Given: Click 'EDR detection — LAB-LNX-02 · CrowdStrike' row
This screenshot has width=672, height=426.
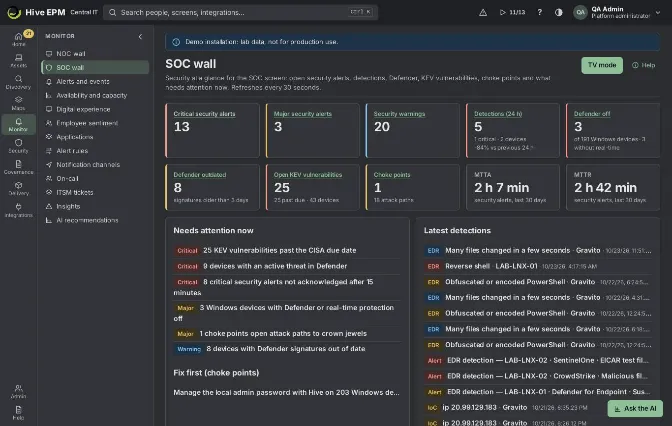Looking at the screenshot, I should click(538, 376).
